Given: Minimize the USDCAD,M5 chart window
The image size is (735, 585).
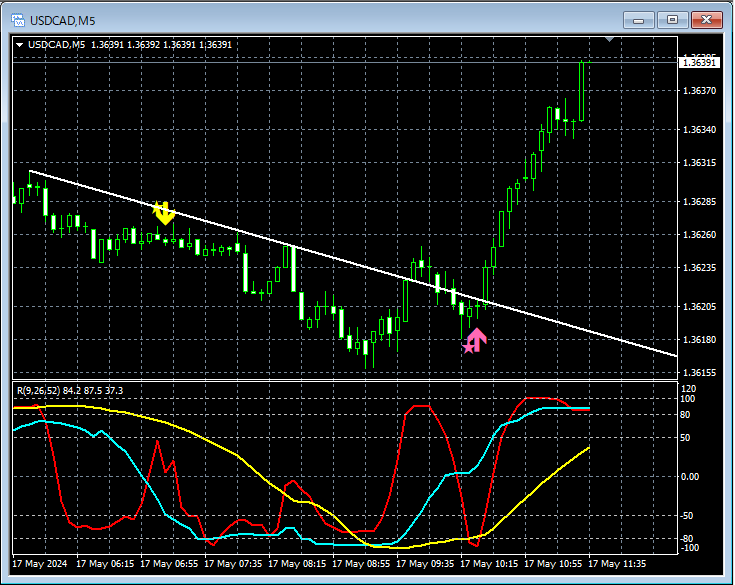Looking at the screenshot, I should click(639, 20).
